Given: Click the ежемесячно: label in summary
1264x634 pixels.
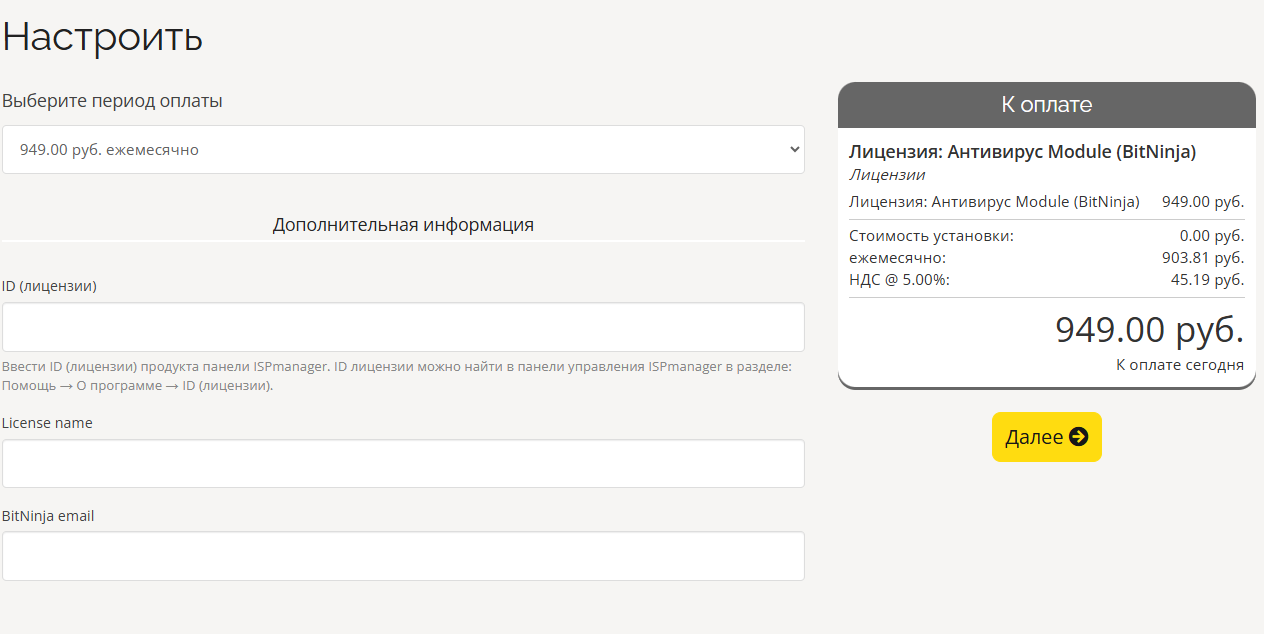Looking at the screenshot, I should 897,258.
